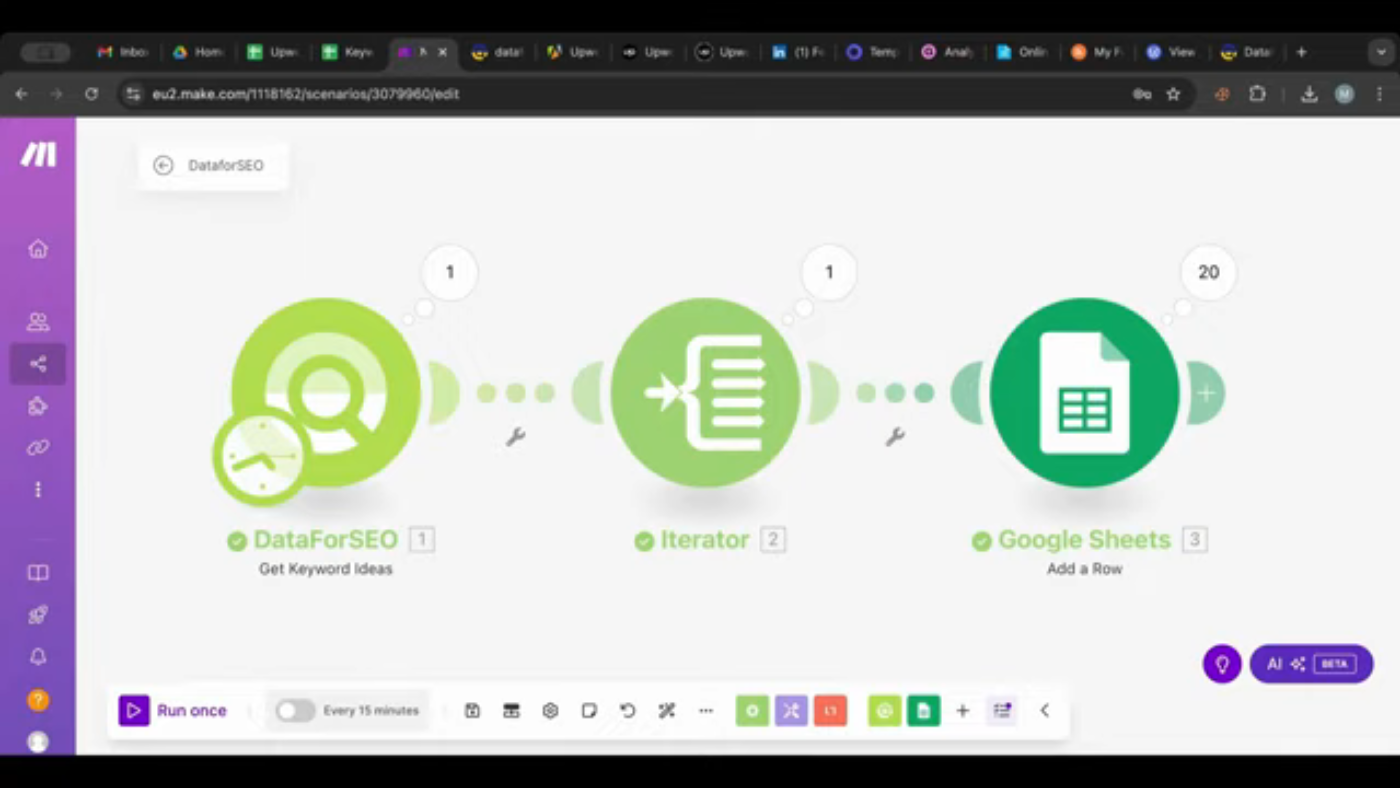Image resolution: width=1400 pixels, height=788 pixels.
Task: Open the scenario inputs and outputs icon
Action: [x=511, y=711]
